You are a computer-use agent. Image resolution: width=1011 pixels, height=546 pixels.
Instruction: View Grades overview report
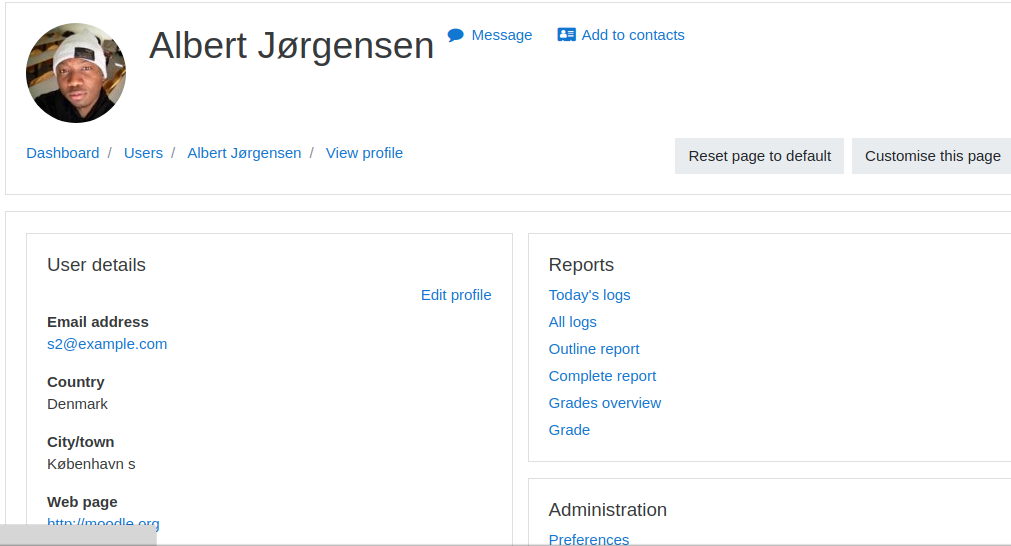(x=605, y=403)
